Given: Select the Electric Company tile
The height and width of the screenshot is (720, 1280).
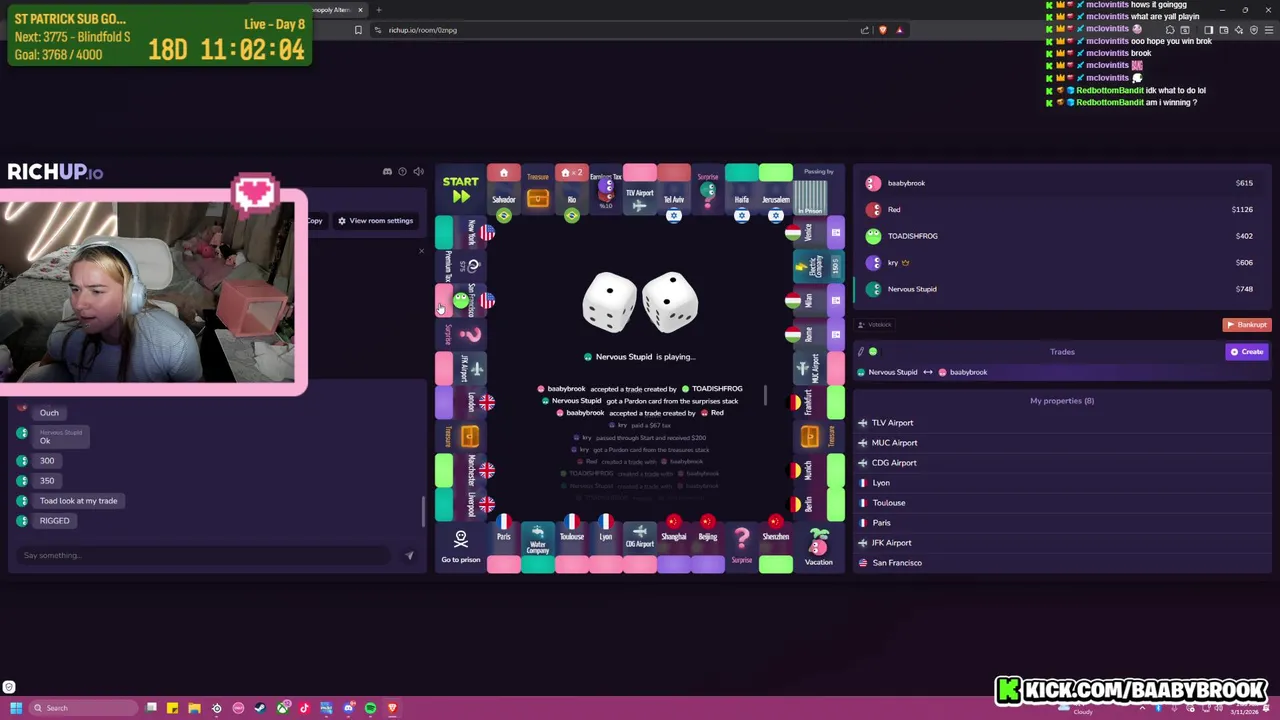Looking at the screenshot, I should pos(819,266).
